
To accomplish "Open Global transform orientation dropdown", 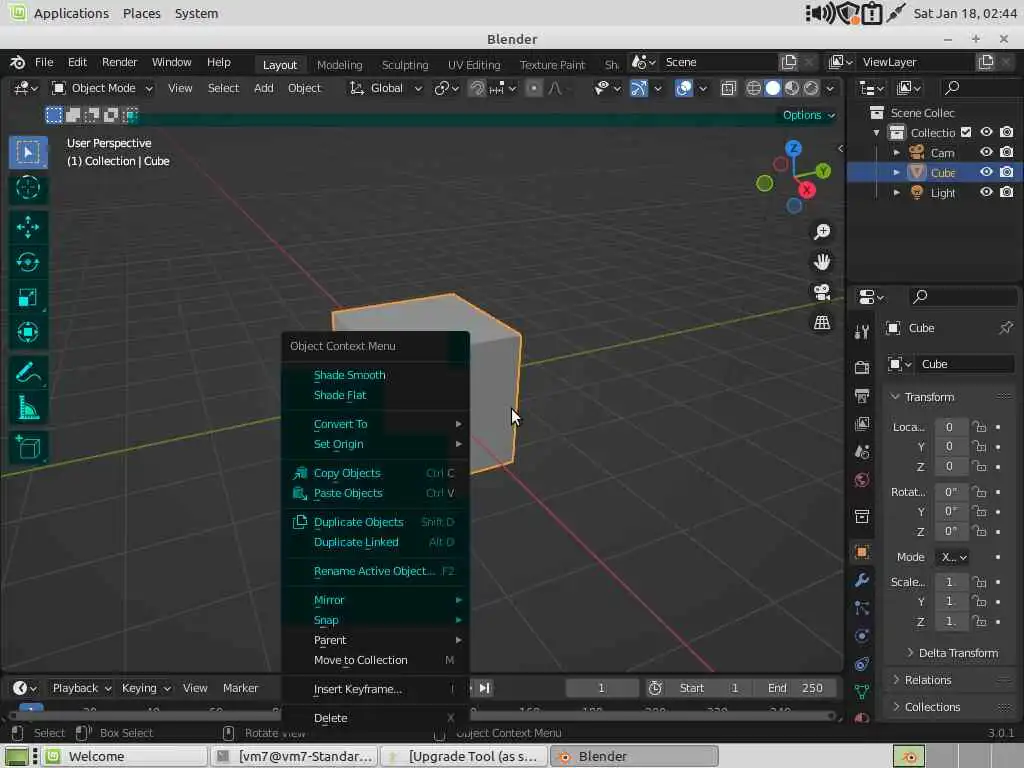I will pos(386,88).
